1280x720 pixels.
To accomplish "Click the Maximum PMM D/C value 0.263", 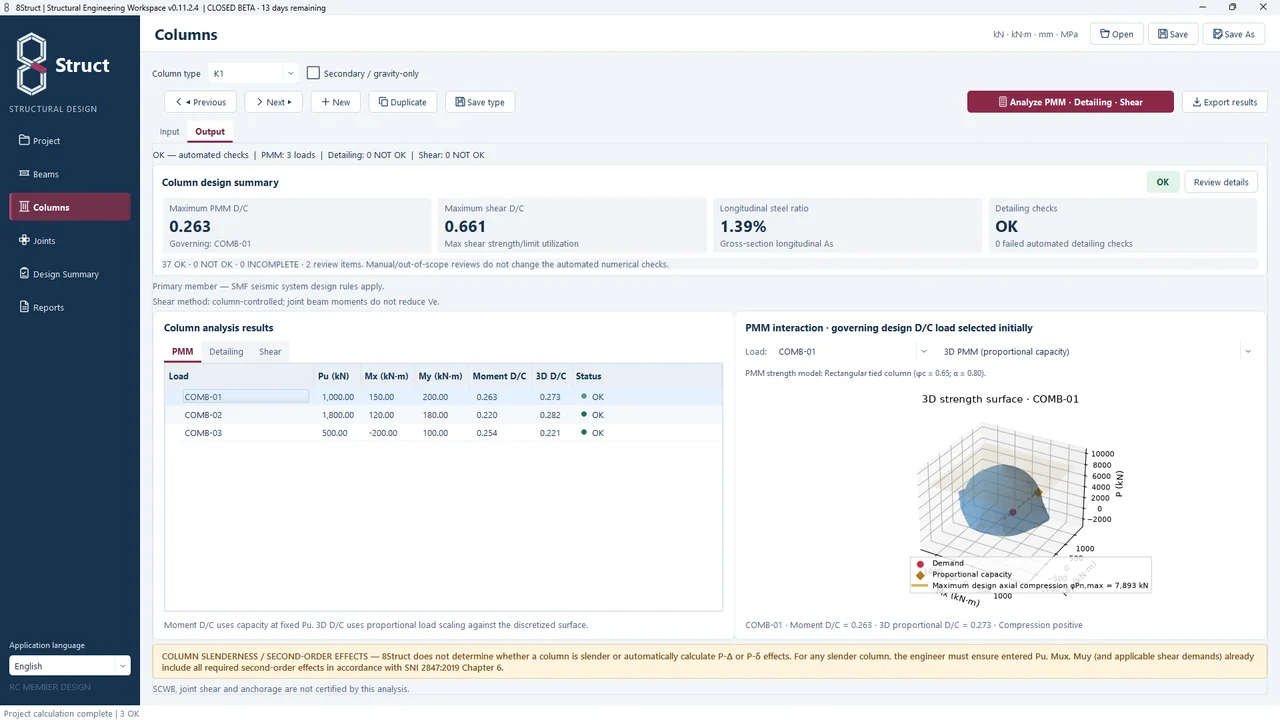I will tap(190, 227).
